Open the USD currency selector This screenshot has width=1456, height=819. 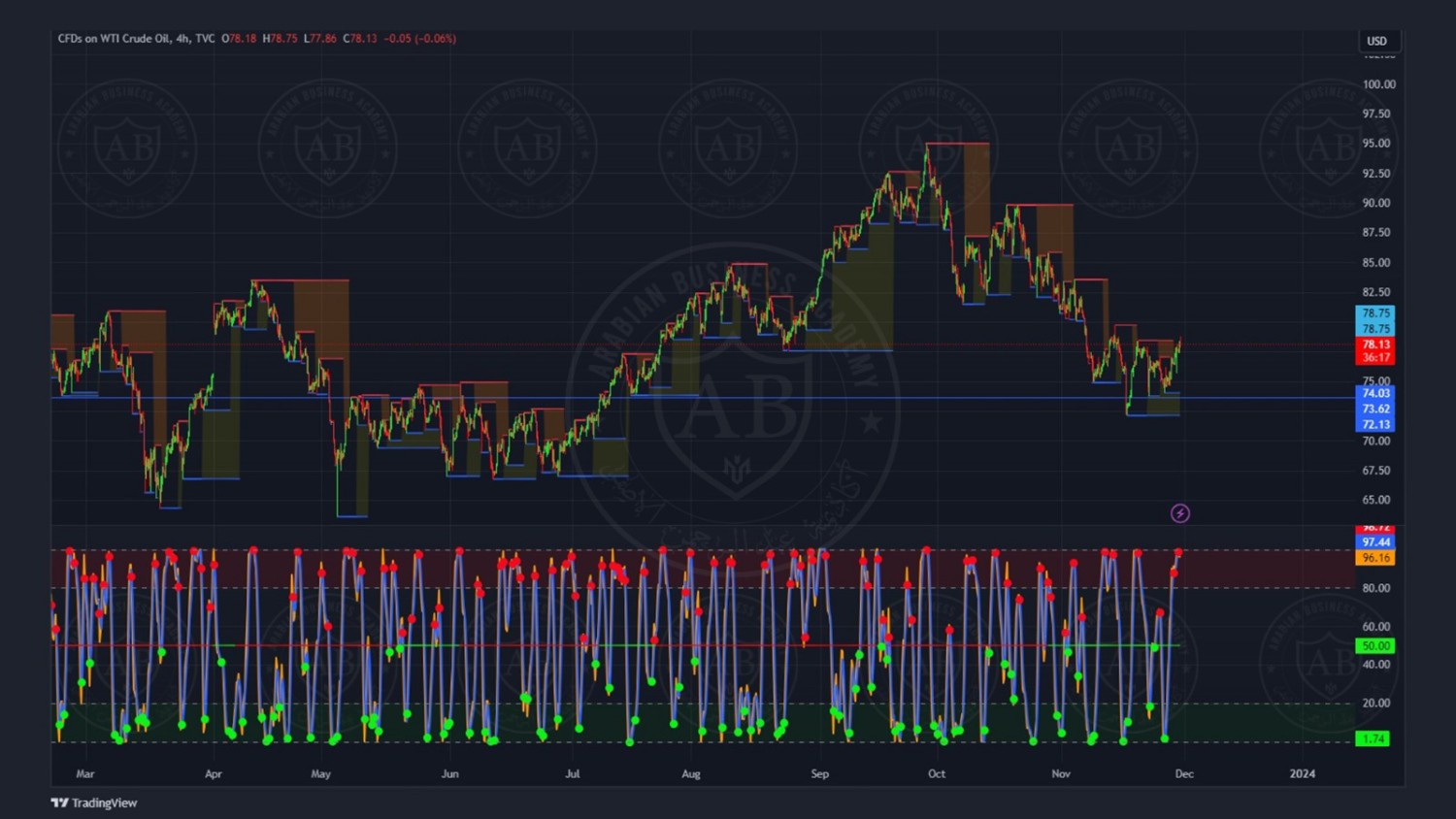(1376, 41)
